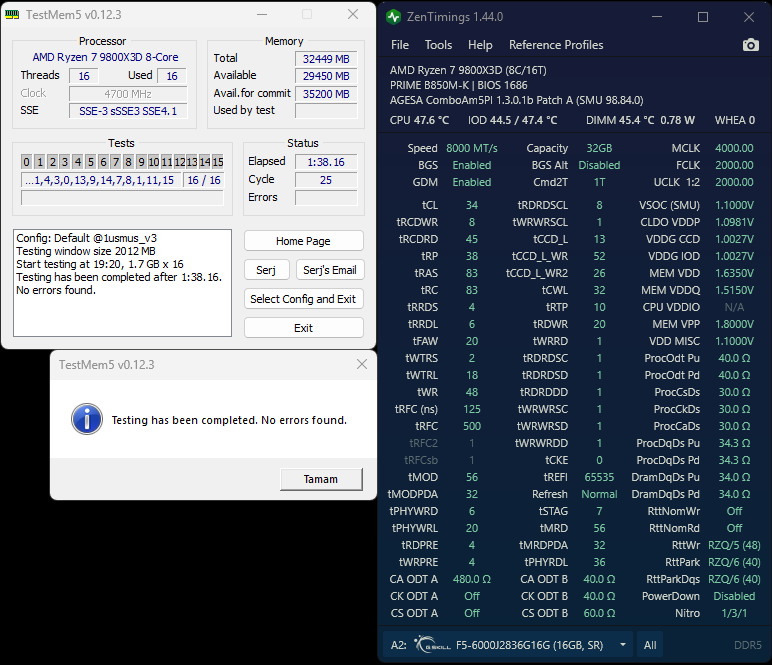Click the 16 / 16 test counter field
The width and height of the screenshot is (772, 665).
coord(204,180)
